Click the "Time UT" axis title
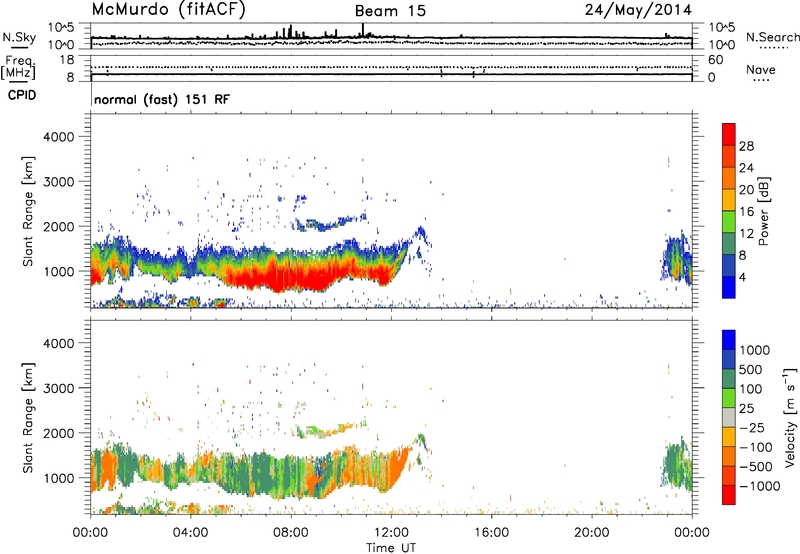 [x=391, y=548]
